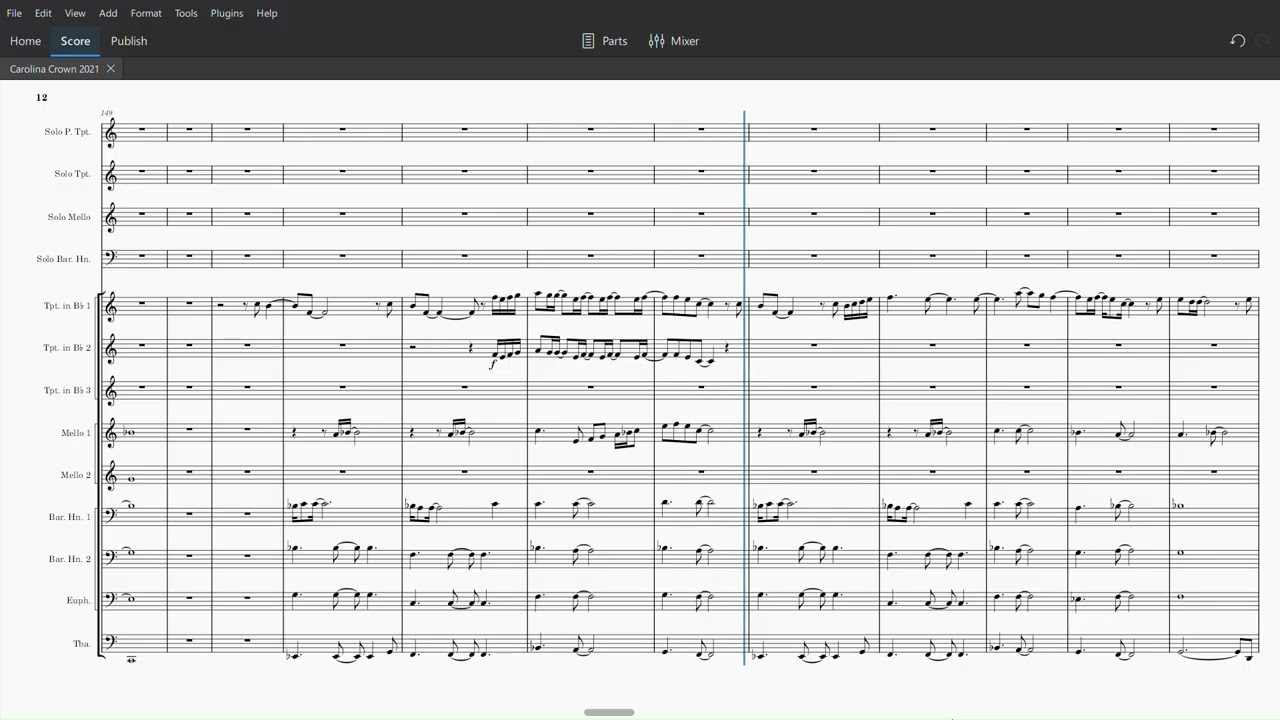Viewport: 1280px width, 720px height.
Task: Select the Tpt. in B♭ 1 label
Action: pyautogui.click(x=67, y=306)
